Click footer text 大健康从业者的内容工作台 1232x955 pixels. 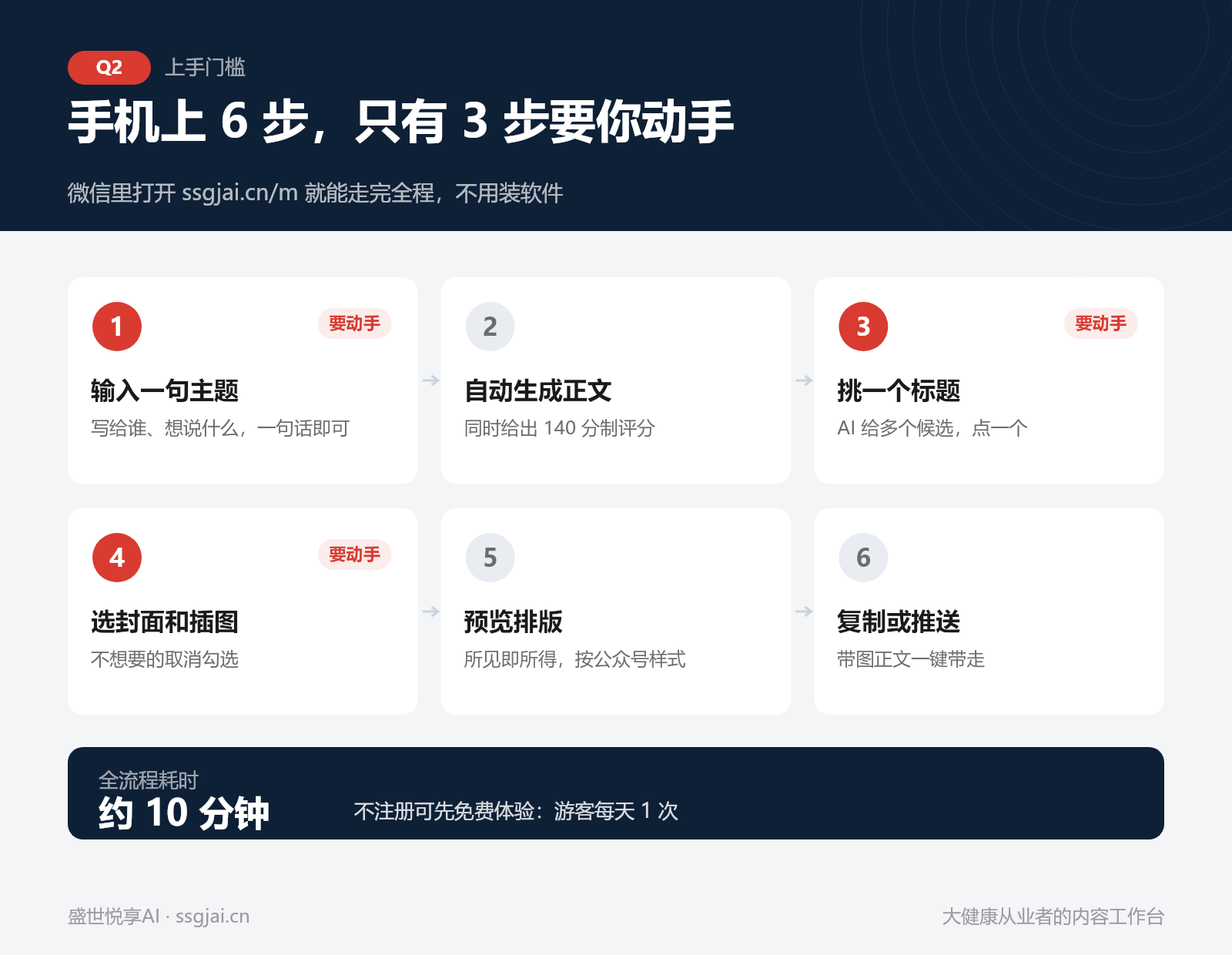click(x=1053, y=916)
